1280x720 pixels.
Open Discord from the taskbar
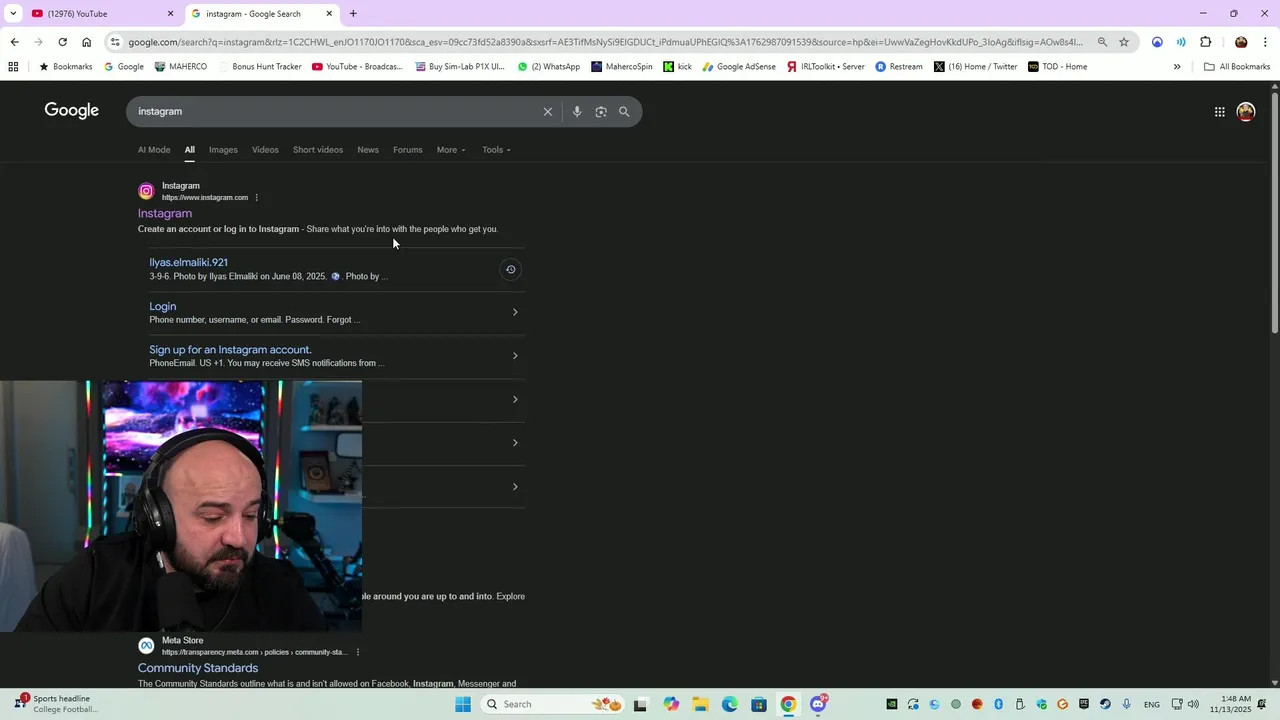(x=818, y=704)
